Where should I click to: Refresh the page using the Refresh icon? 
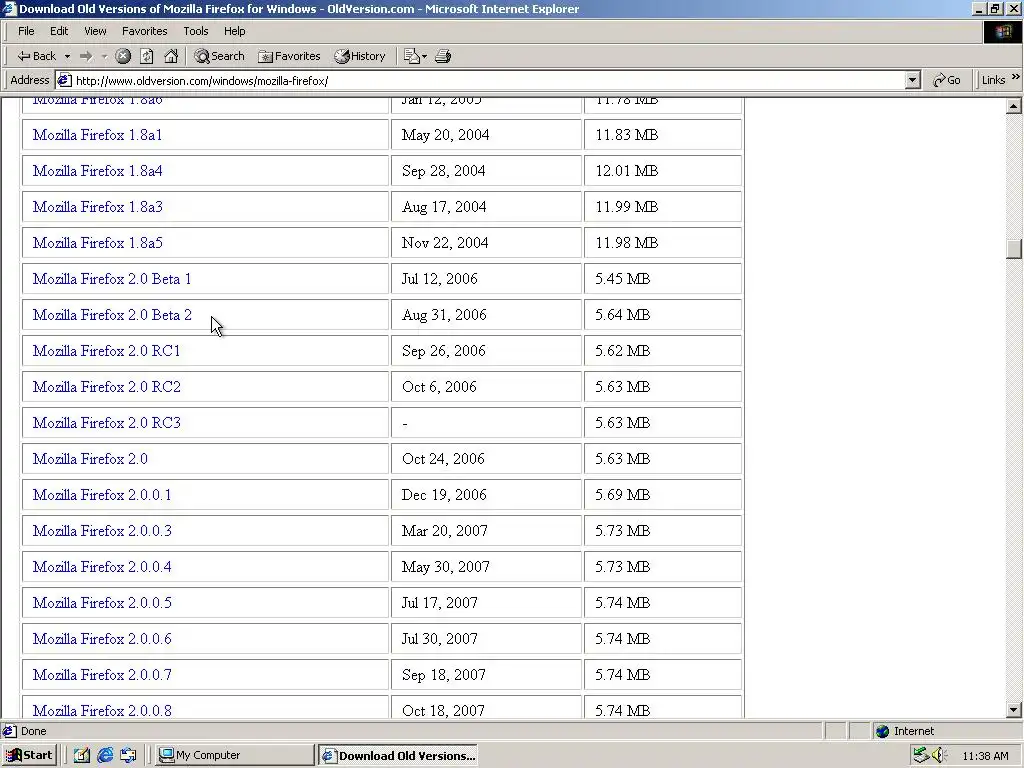click(x=147, y=56)
